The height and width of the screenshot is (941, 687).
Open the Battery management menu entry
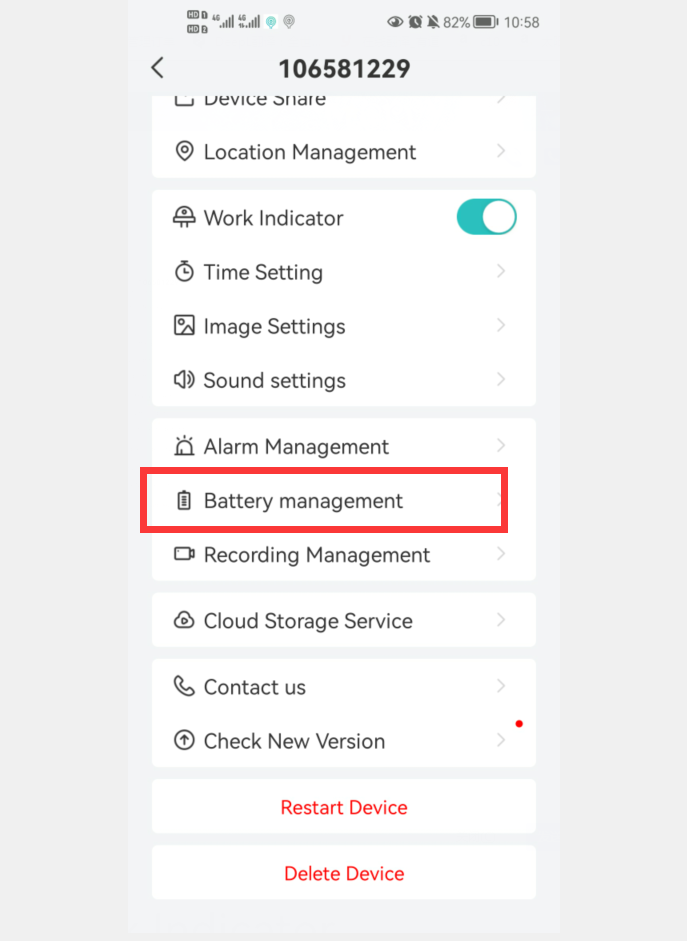click(x=344, y=500)
